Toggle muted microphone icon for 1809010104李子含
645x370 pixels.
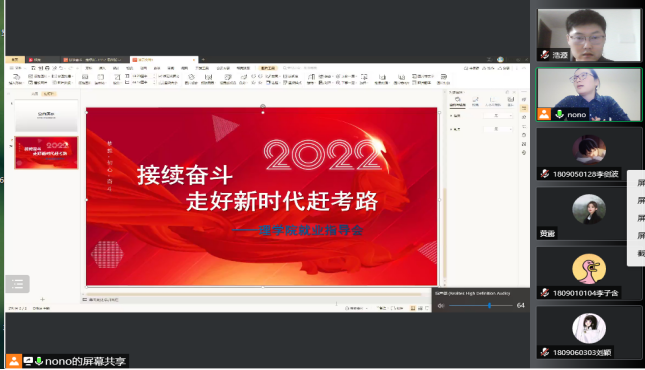545,293
